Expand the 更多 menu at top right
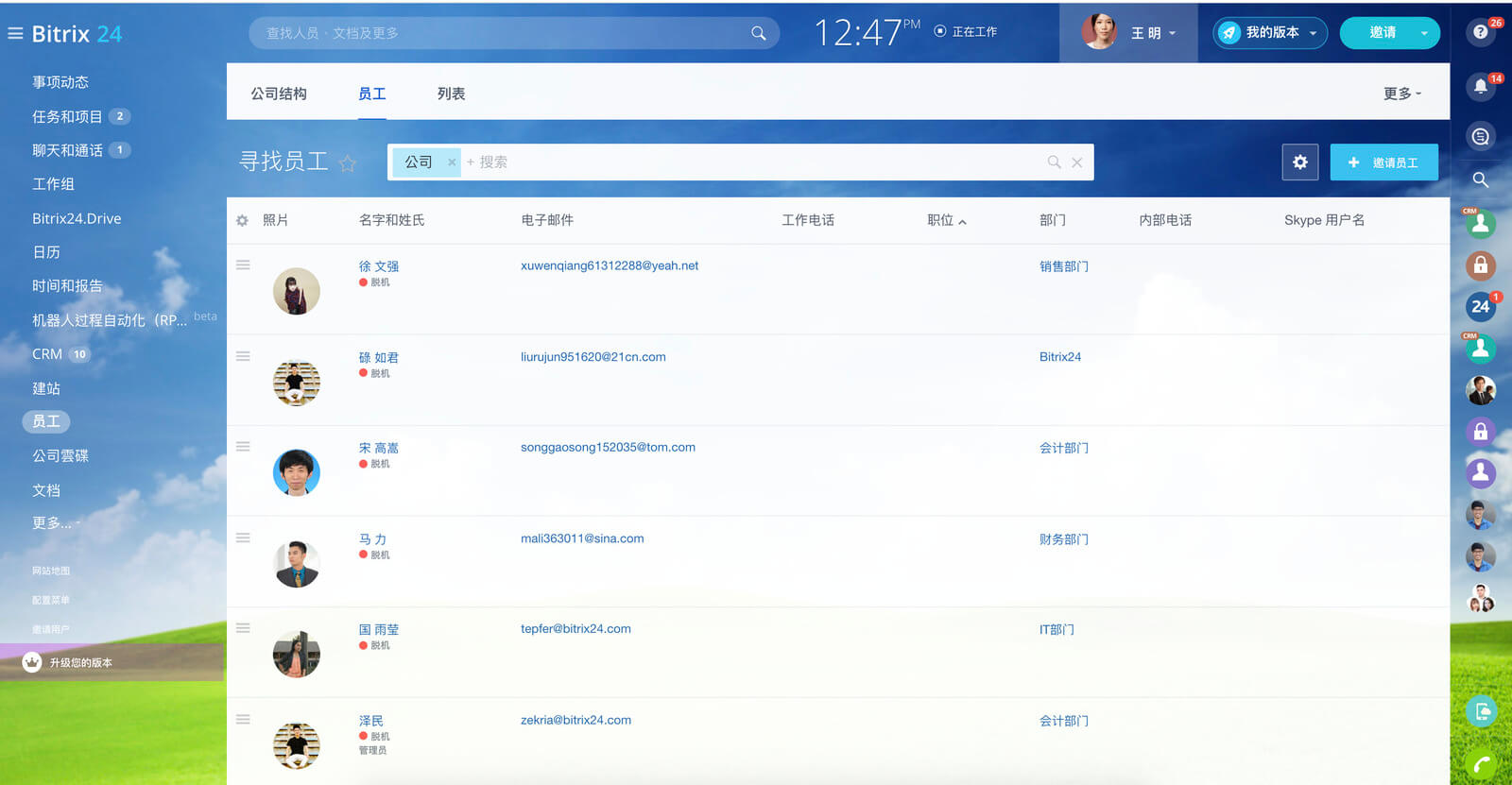Viewport: 1512px width, 785px height. 1401,94
